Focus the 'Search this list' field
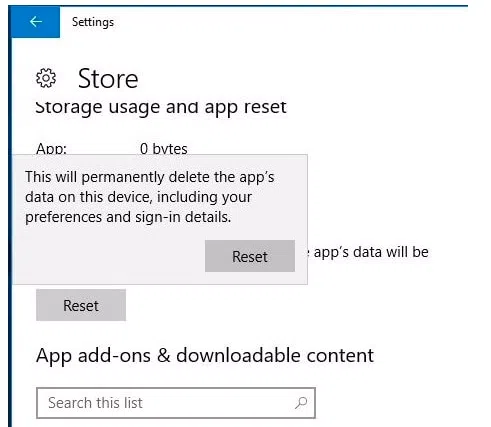This screenshot has width=491, height=427. click(176, 403)
